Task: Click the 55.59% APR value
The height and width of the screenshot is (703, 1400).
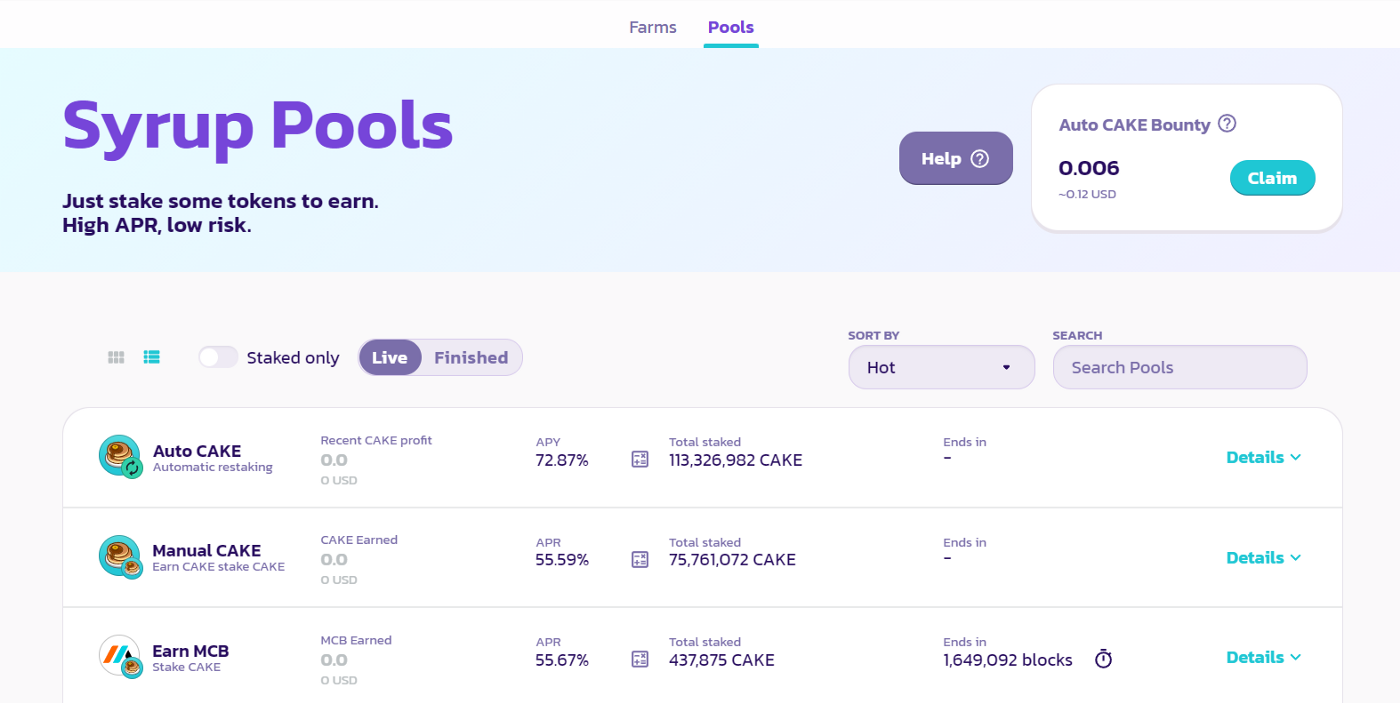Action: pyautogui.click(x=562, y=560)
